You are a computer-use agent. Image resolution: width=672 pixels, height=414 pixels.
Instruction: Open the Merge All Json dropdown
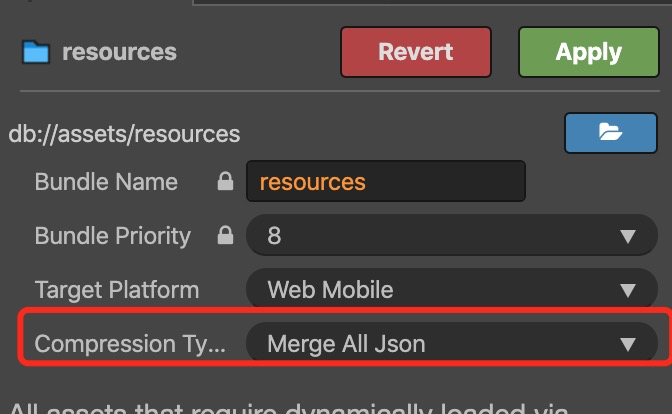click(440, 345)
